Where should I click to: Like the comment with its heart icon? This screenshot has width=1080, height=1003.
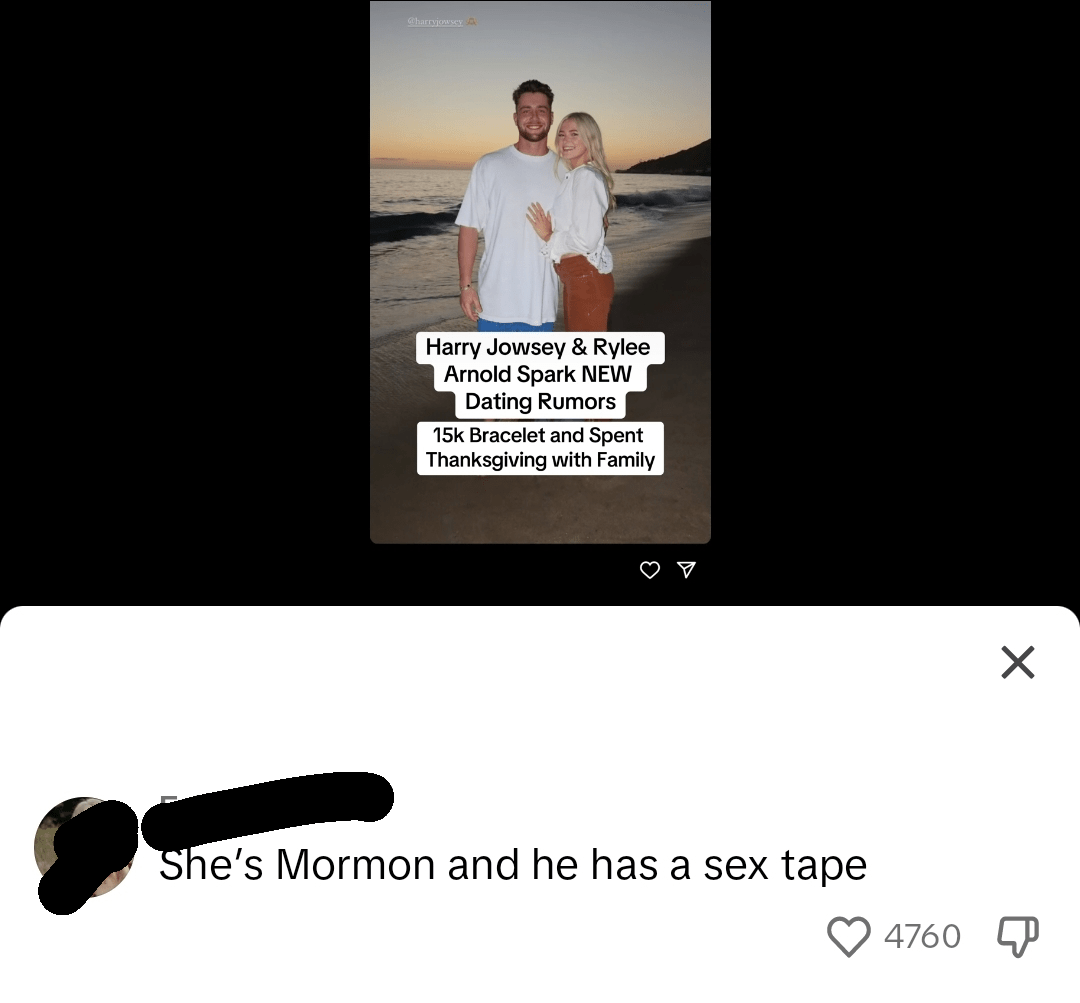[848, 936]
